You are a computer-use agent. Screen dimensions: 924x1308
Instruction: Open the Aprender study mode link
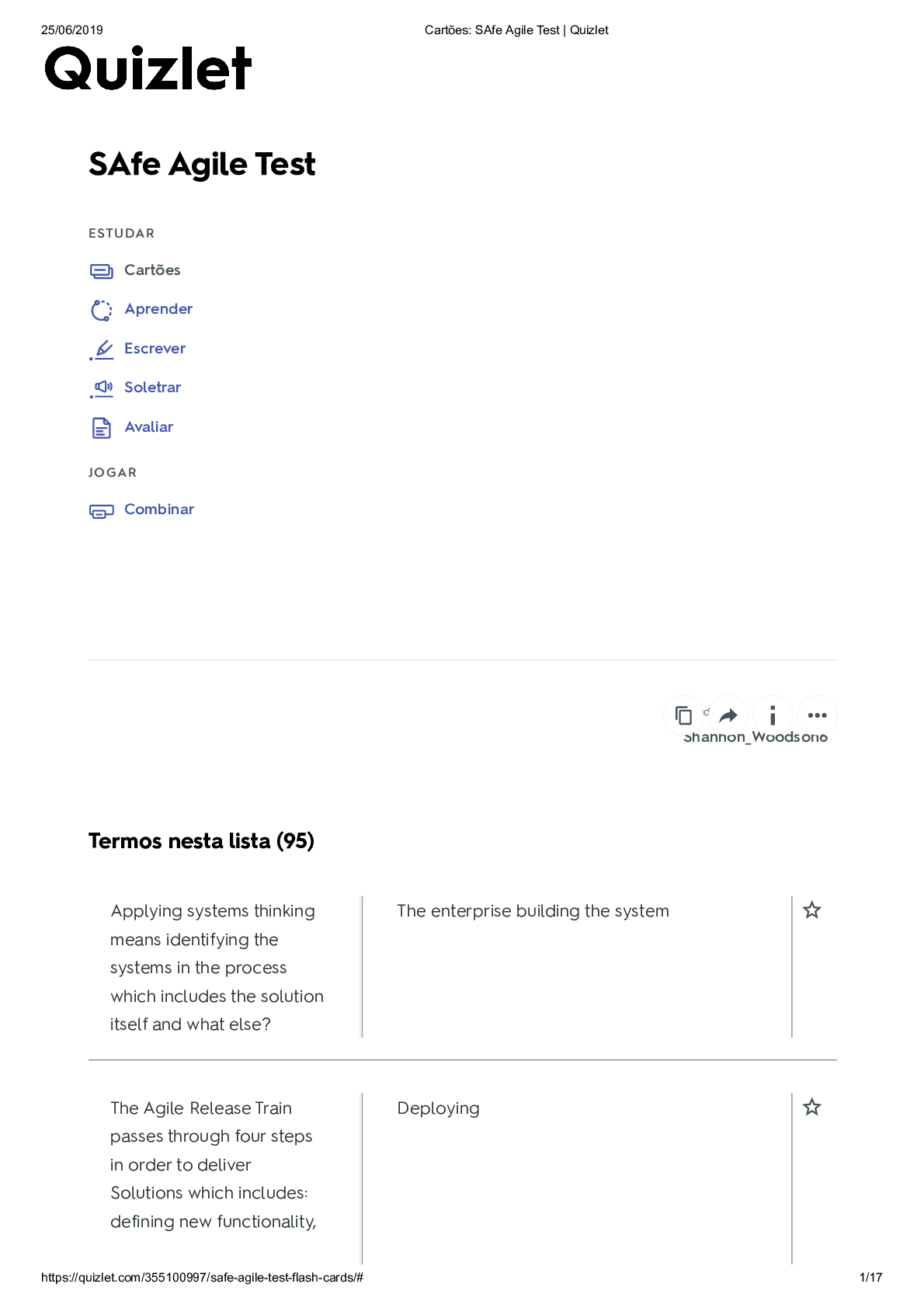[158, 309]
